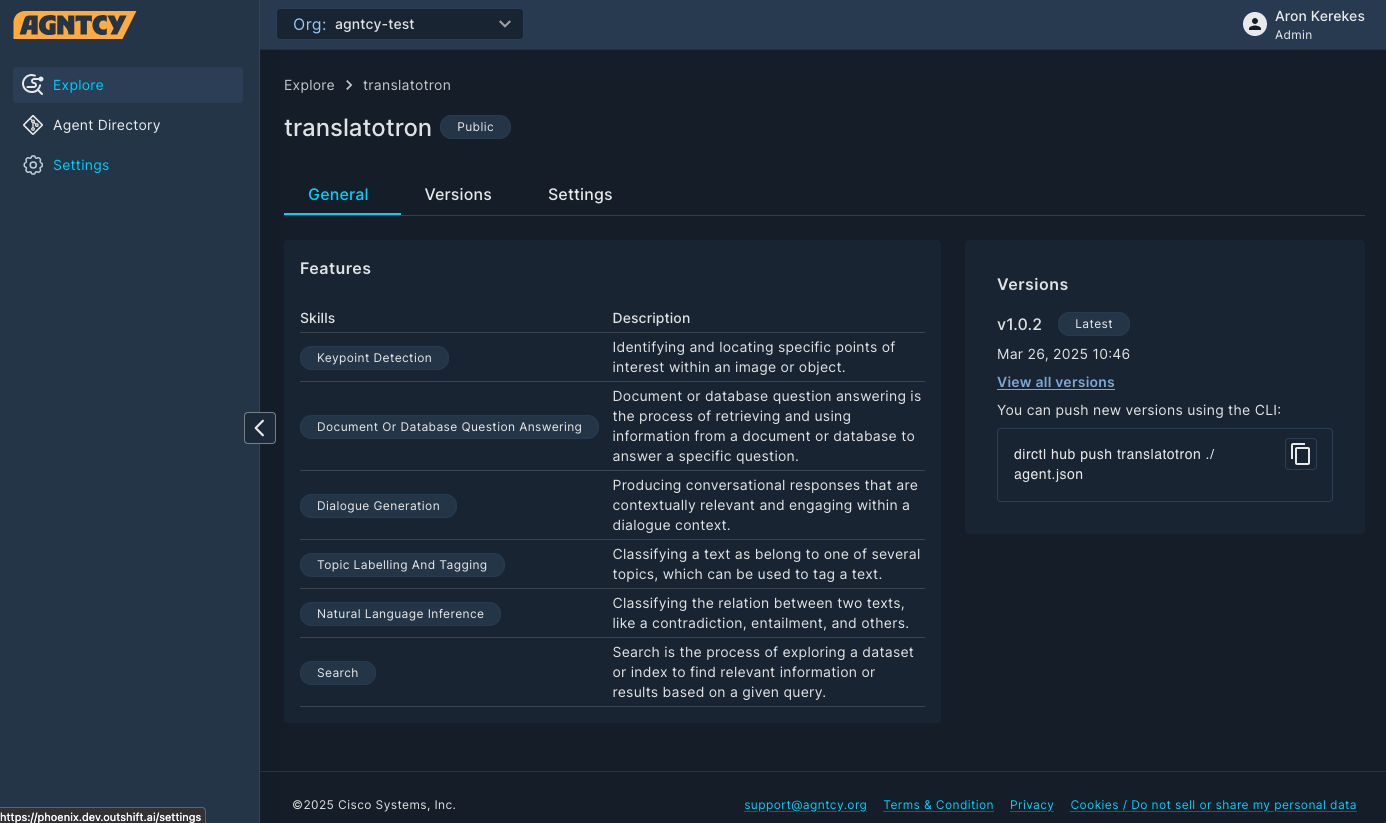The width and height of the screenshot is (1386, 823).
Task: Click the Skills column header
Action: tap(317, 318)
